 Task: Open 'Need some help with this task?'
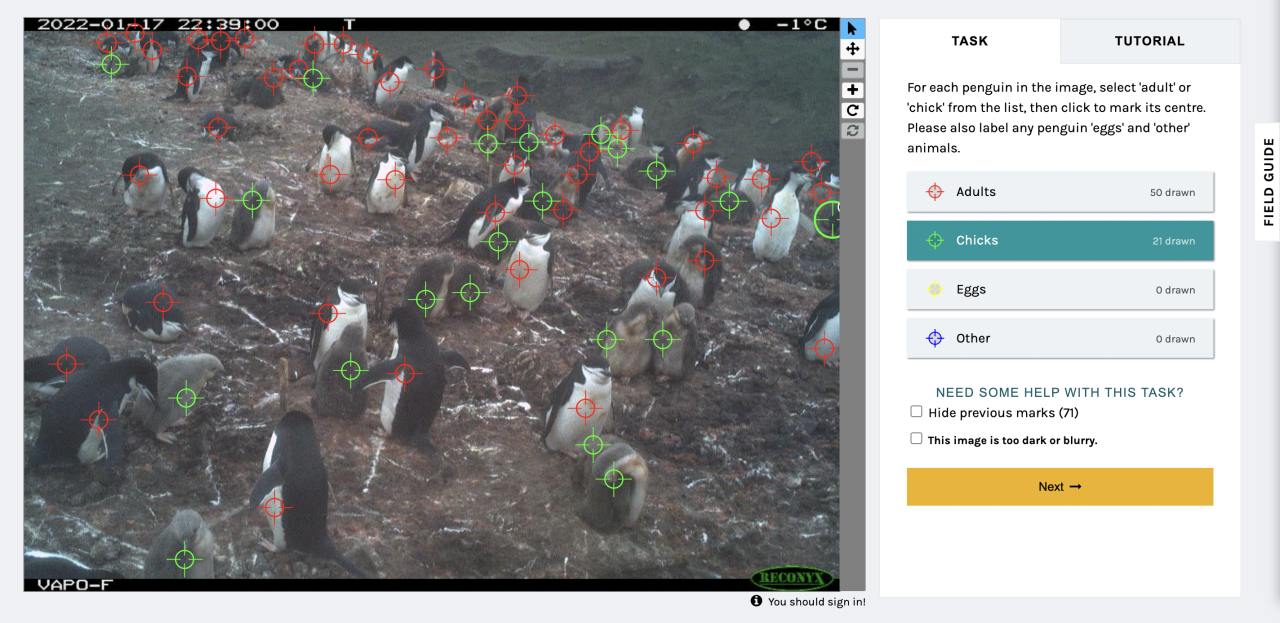(1060, 393)
